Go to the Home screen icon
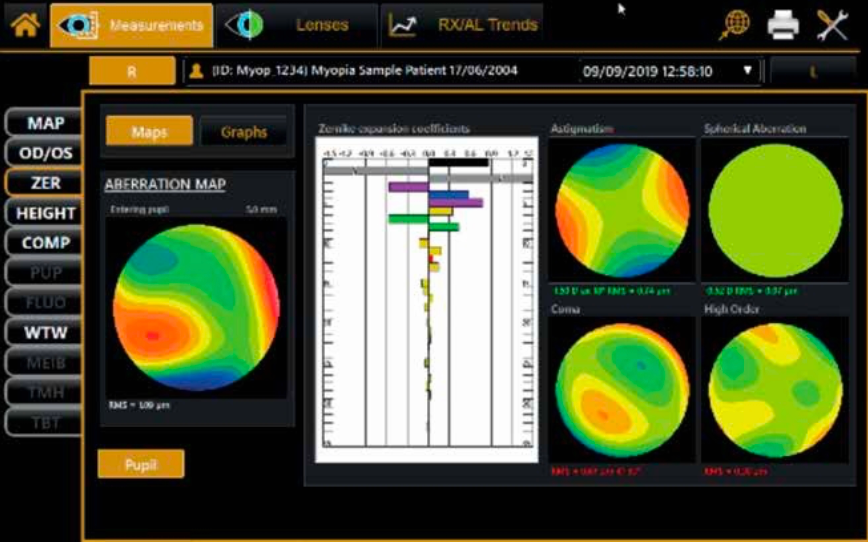The width and height of the screenshot is (868, 542). pos(25,25)
